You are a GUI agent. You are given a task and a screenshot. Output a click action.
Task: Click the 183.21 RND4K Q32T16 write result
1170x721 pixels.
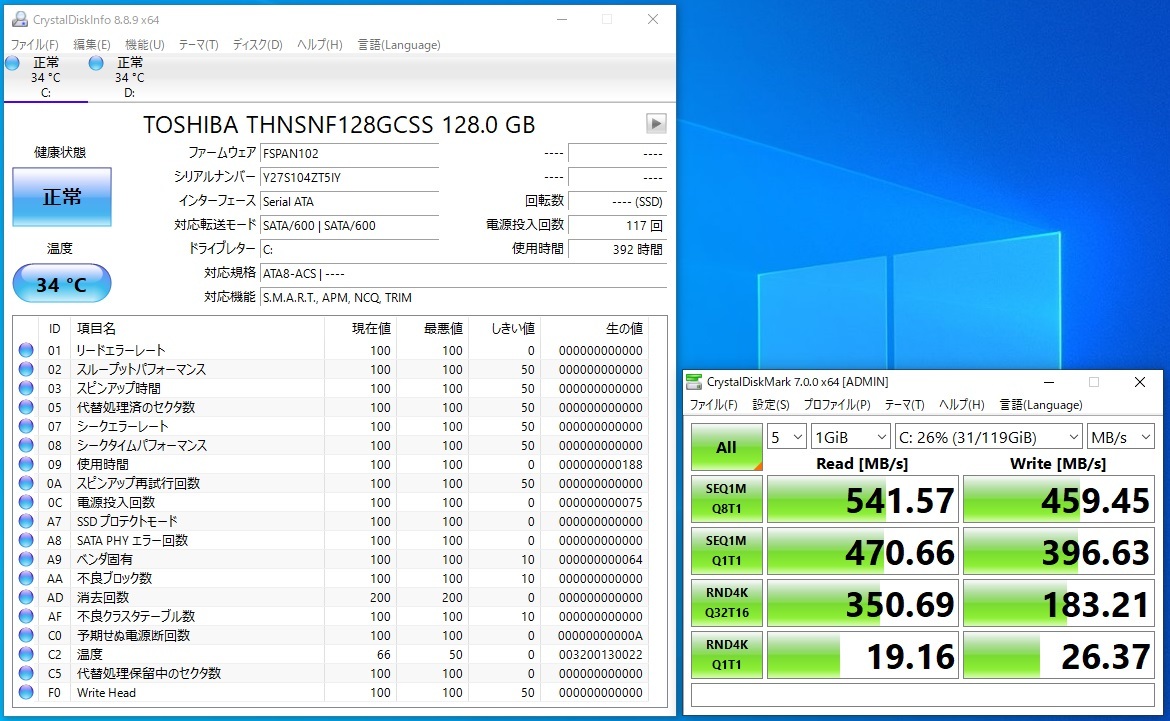(1059, 603)
